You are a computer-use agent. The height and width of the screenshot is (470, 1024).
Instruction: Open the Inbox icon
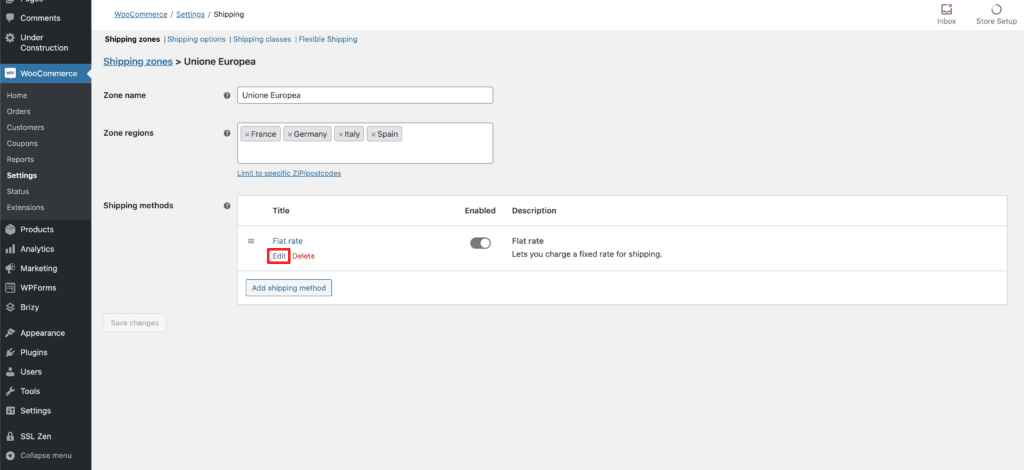click(x=946, y=10)
